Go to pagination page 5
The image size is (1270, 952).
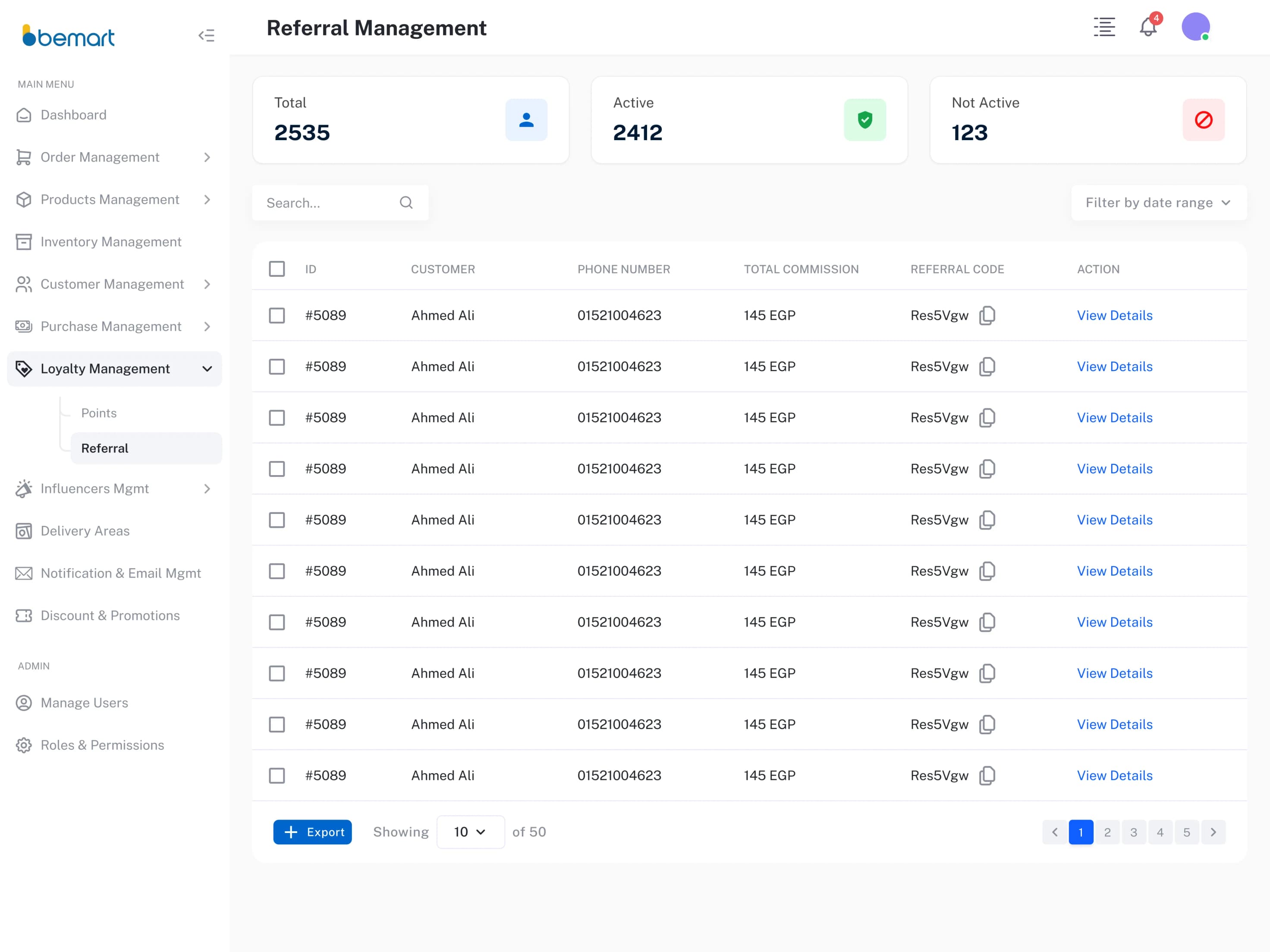click(1186, 832)
